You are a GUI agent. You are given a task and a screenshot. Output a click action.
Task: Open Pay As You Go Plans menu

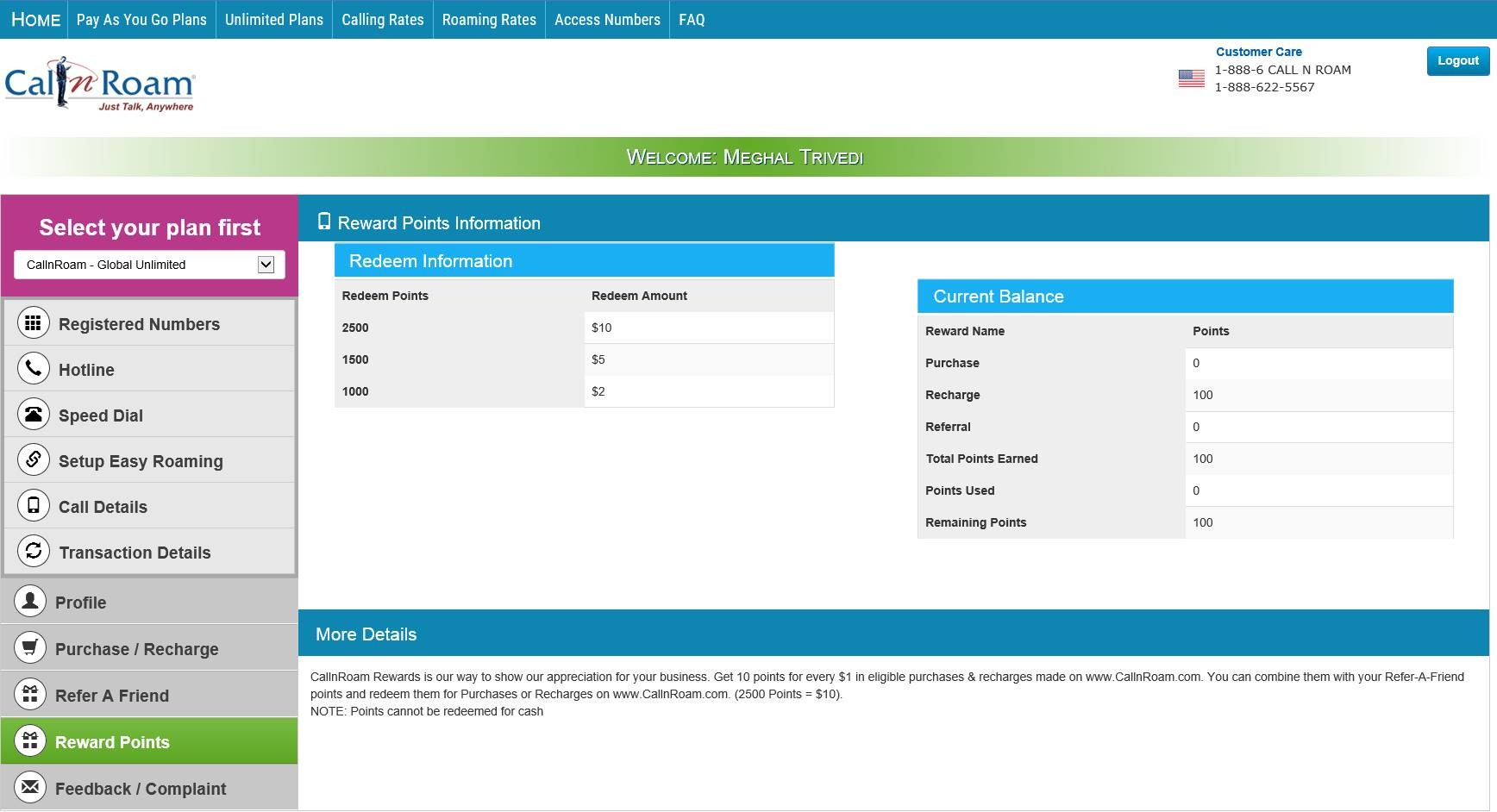click(141, 19)
